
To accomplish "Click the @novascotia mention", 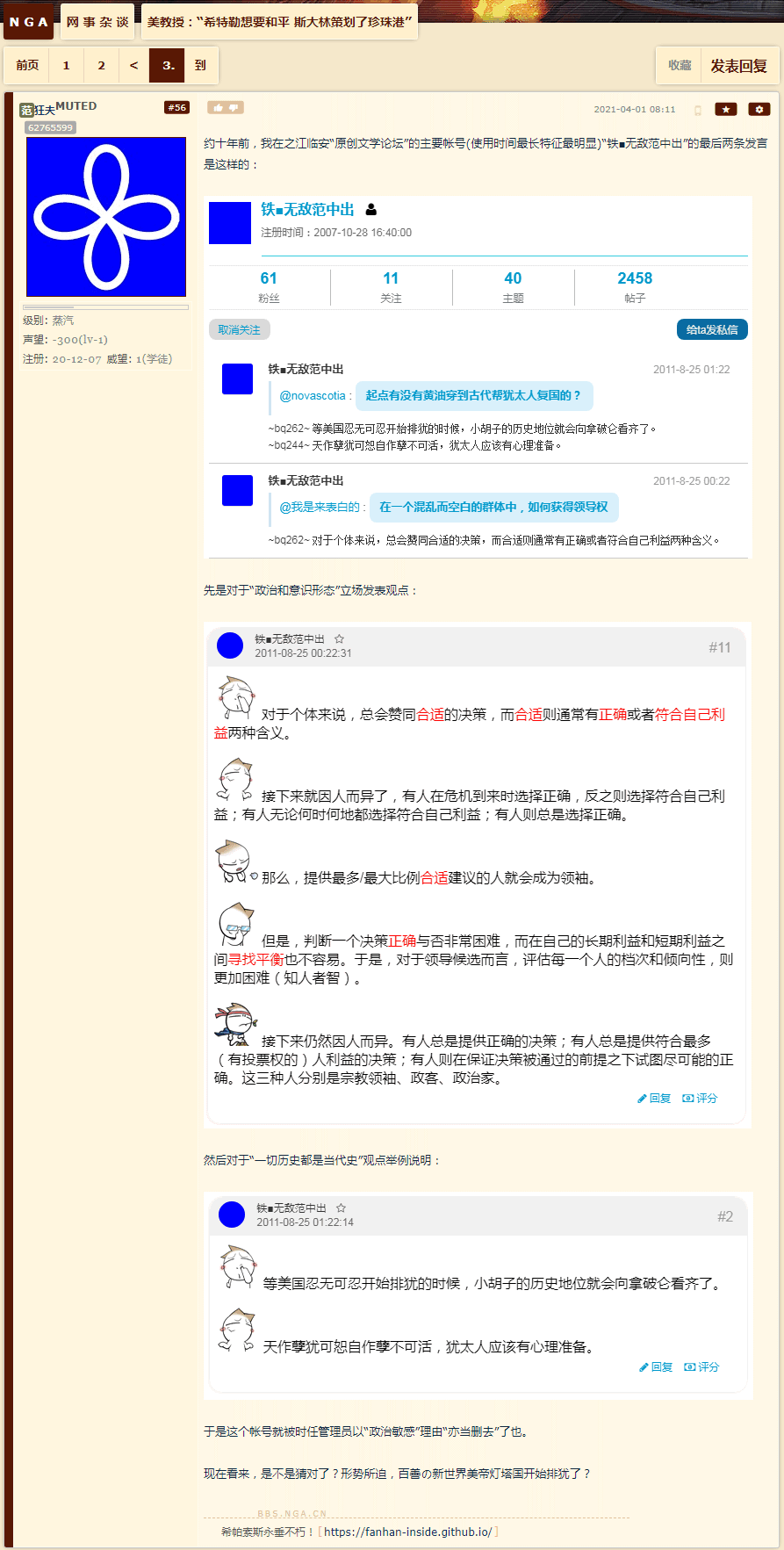I will (313, 396).
